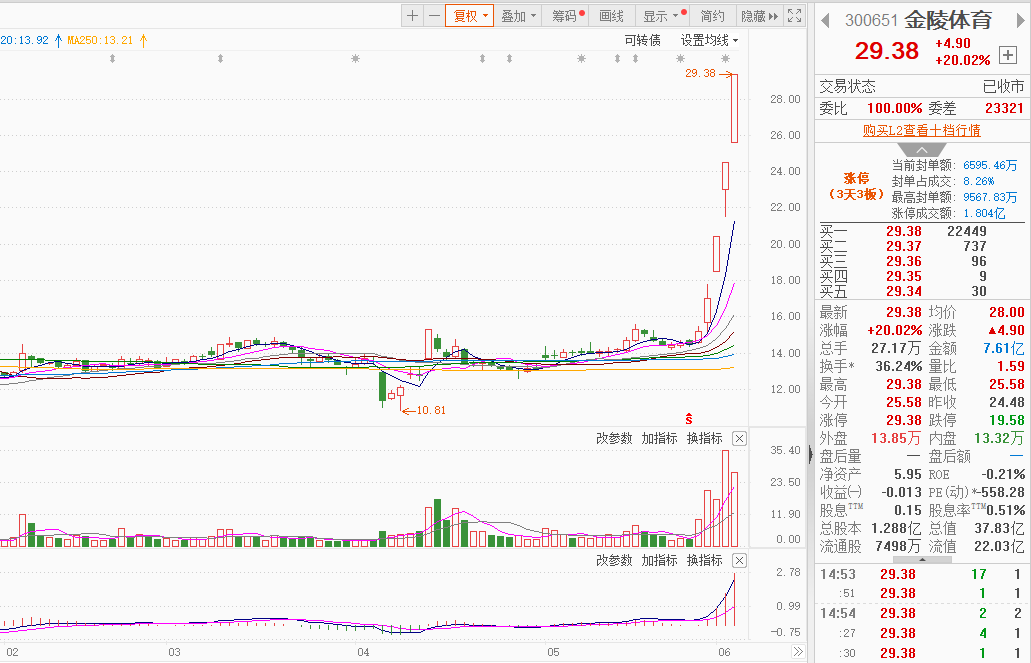The width and height of the screenshot is (1031, 663).
Task: Open the 显示 display options dropdown
Action: coord(660,16)
